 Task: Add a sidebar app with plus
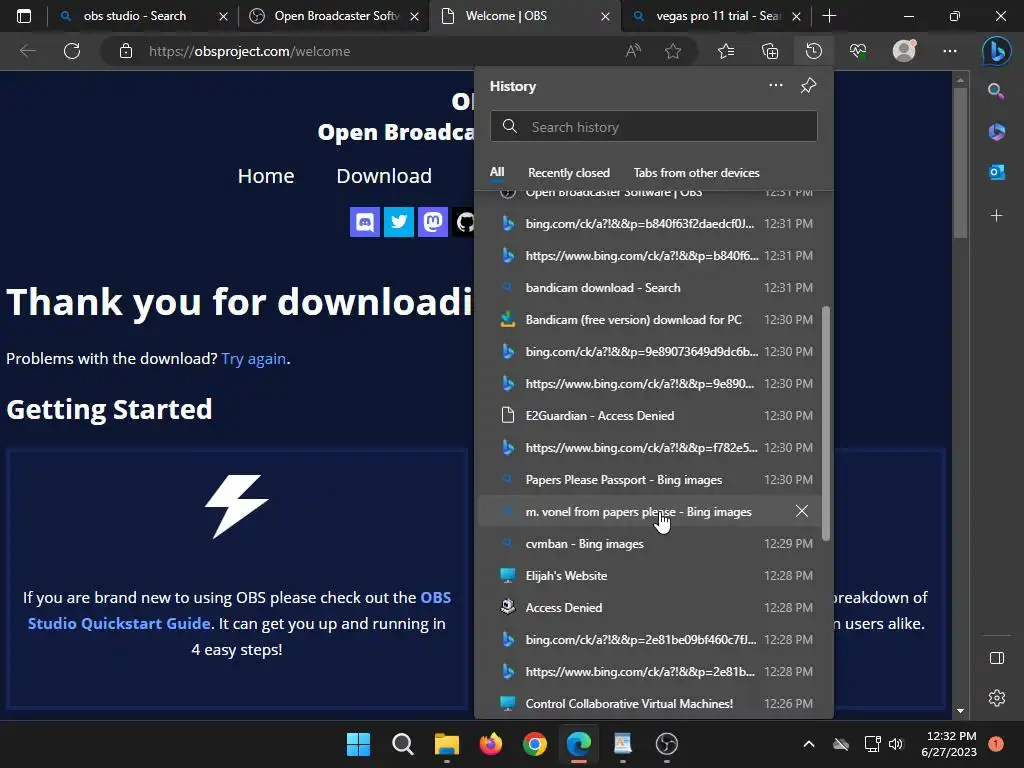pos(997,216)
